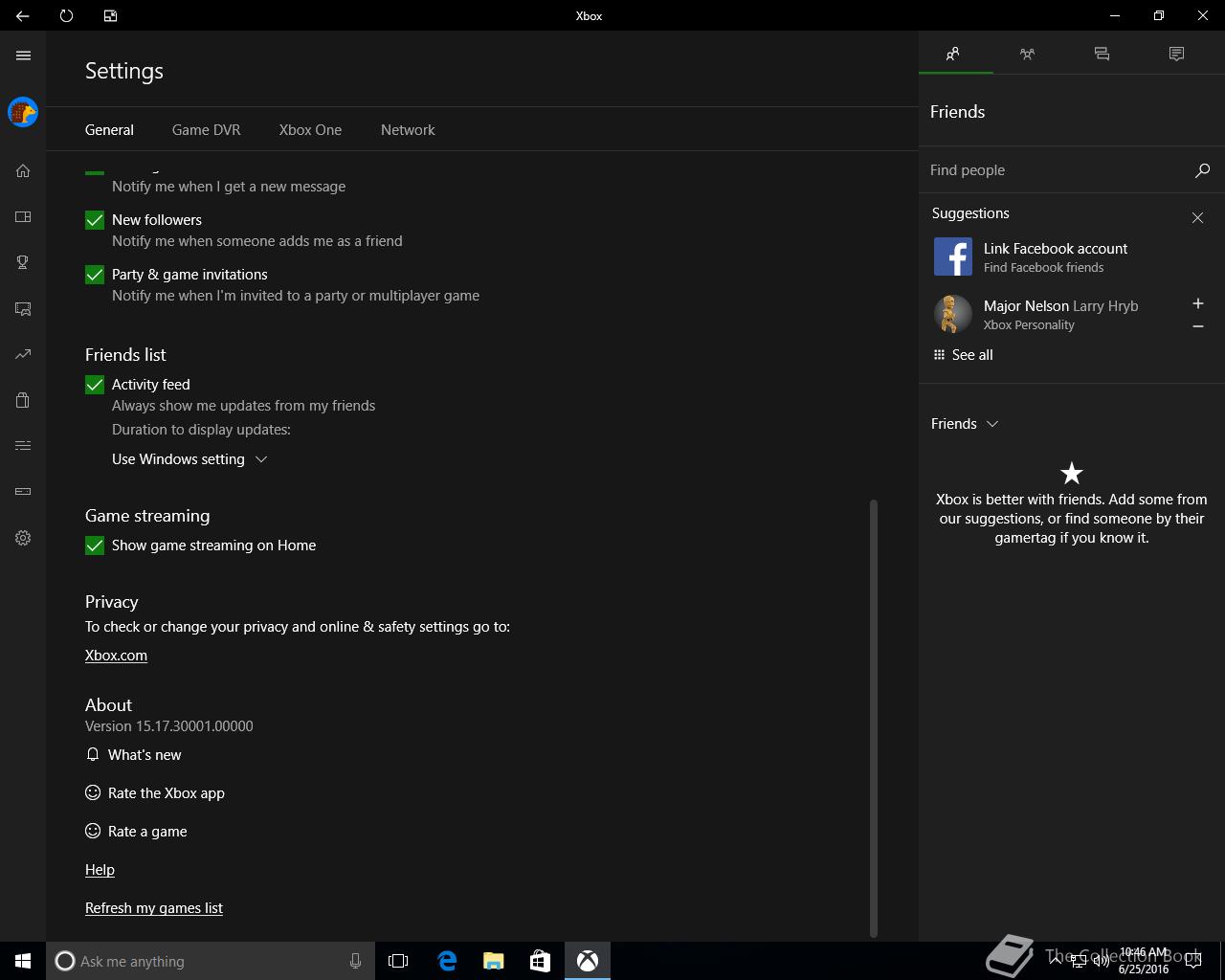Toggle Show game streaming on Home
Screen dimensions: 1225x980
coord(95,546)
